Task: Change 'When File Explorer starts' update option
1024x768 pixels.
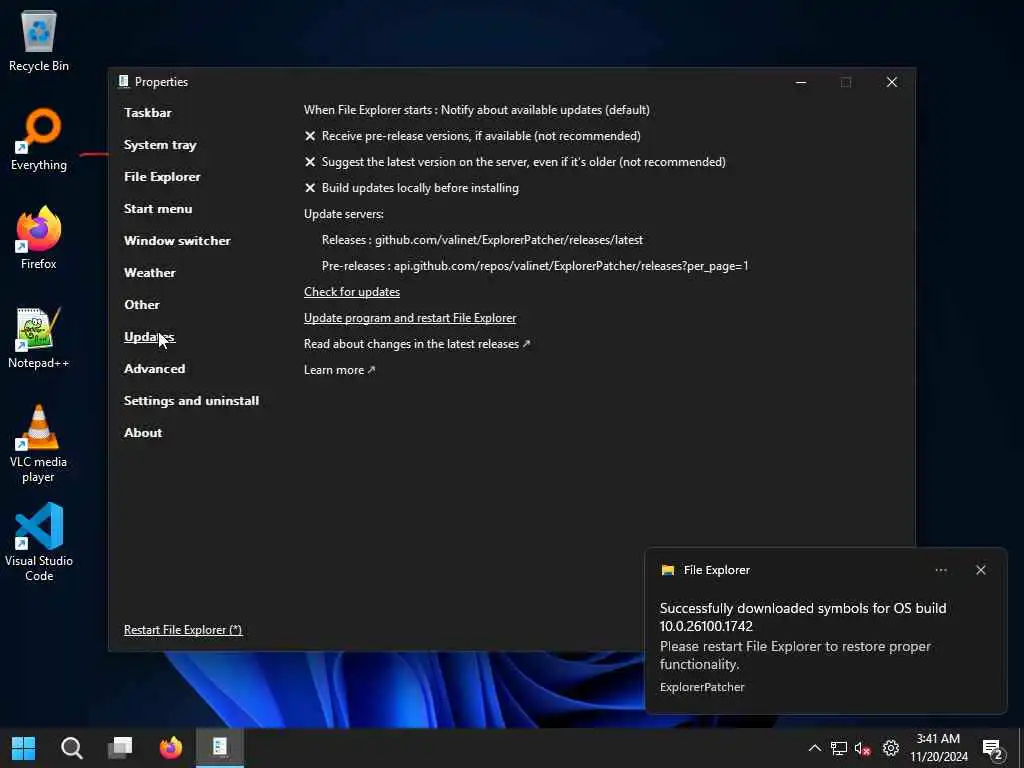Action: point(477,110)
